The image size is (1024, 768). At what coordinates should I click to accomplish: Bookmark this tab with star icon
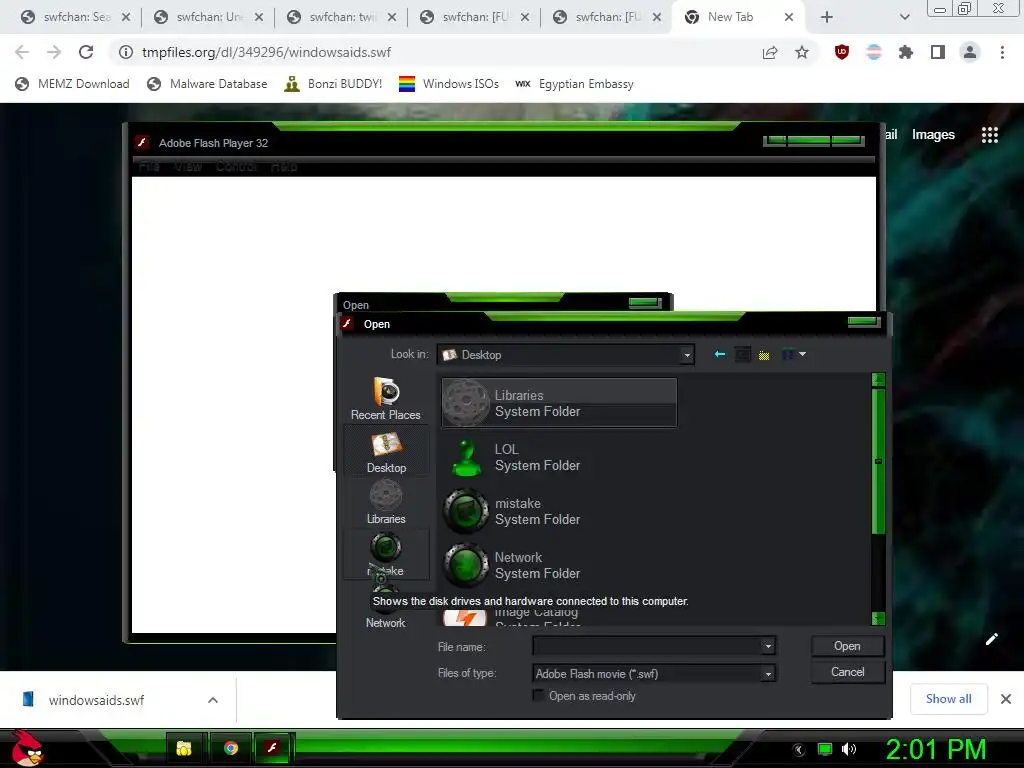click(x=802, y=52)
